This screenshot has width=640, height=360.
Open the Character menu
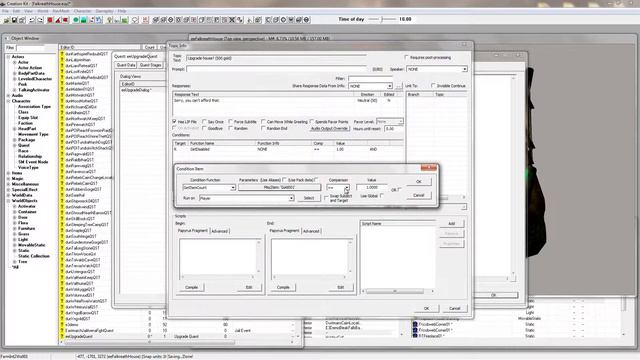click(x=82, y=11)
